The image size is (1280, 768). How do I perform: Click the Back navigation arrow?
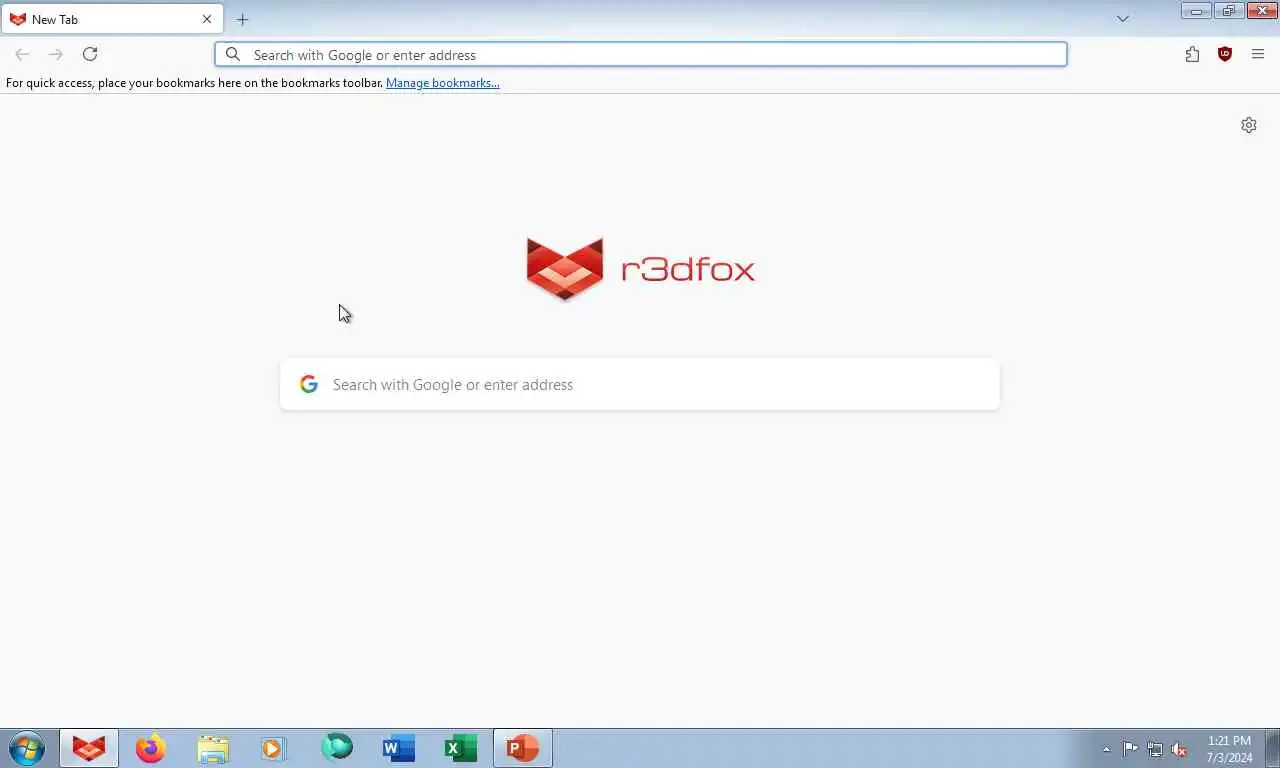tap(22, 54)
